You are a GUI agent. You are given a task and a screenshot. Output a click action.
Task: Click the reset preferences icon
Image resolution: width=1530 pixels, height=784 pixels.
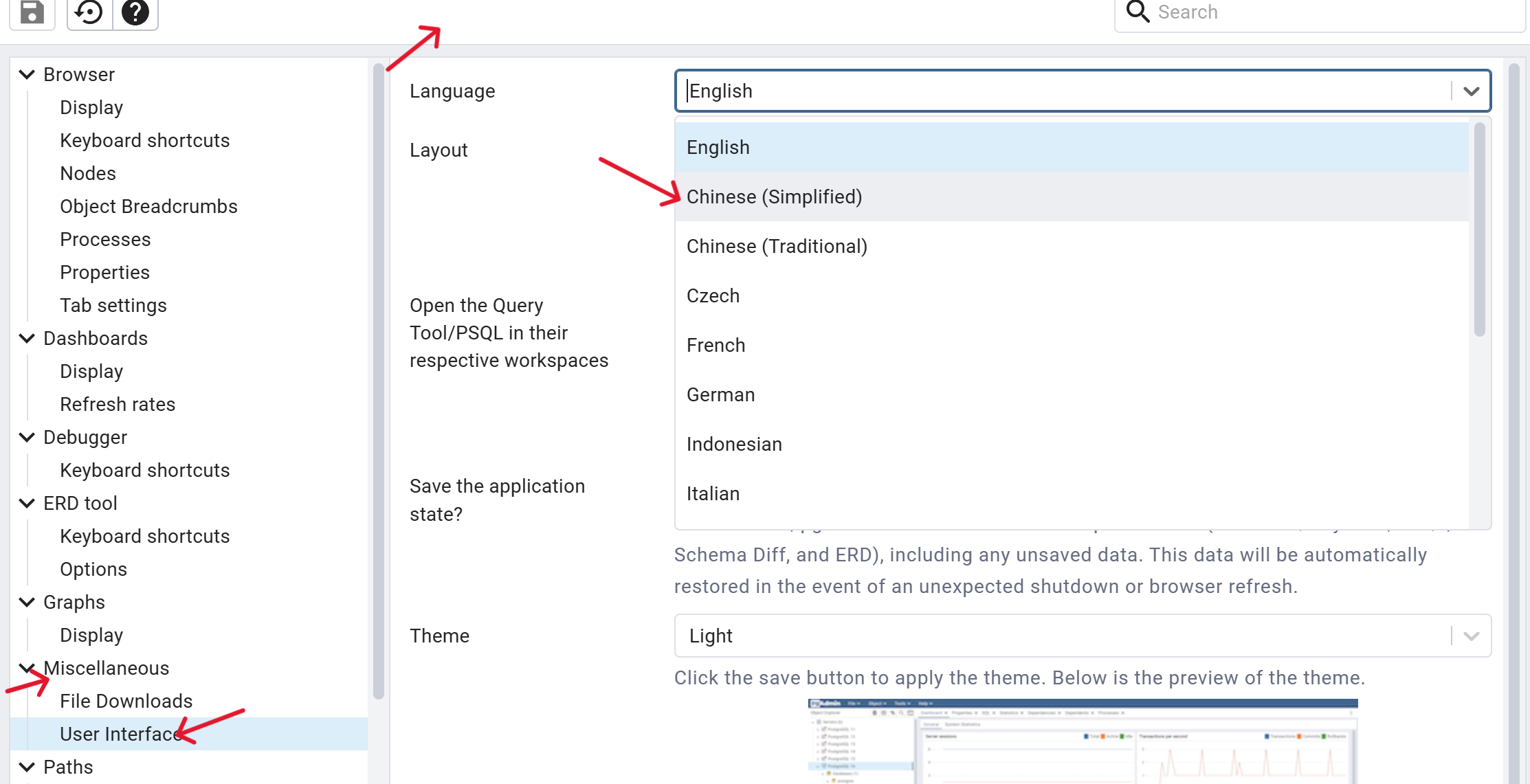[89, 11]
